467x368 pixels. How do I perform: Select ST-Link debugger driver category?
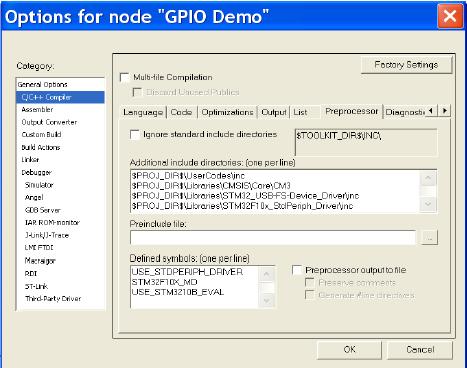[x=36, y=286]
